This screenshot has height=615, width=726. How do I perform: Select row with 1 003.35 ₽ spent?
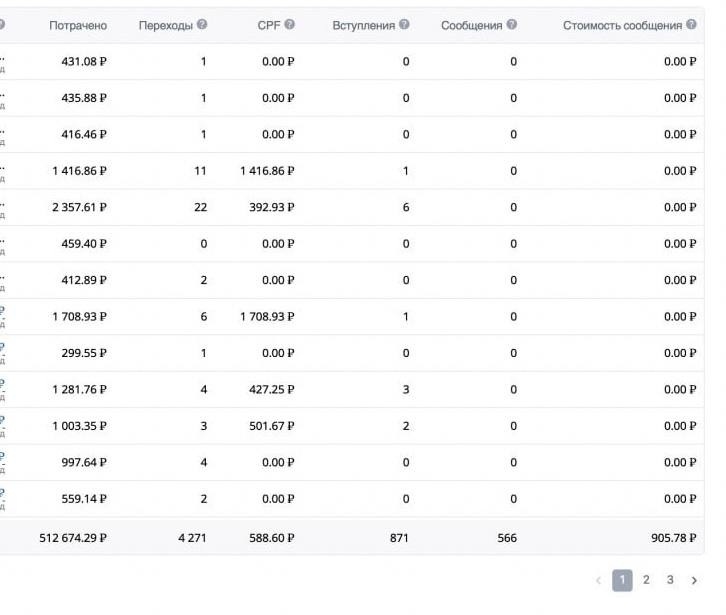(352, 426)
